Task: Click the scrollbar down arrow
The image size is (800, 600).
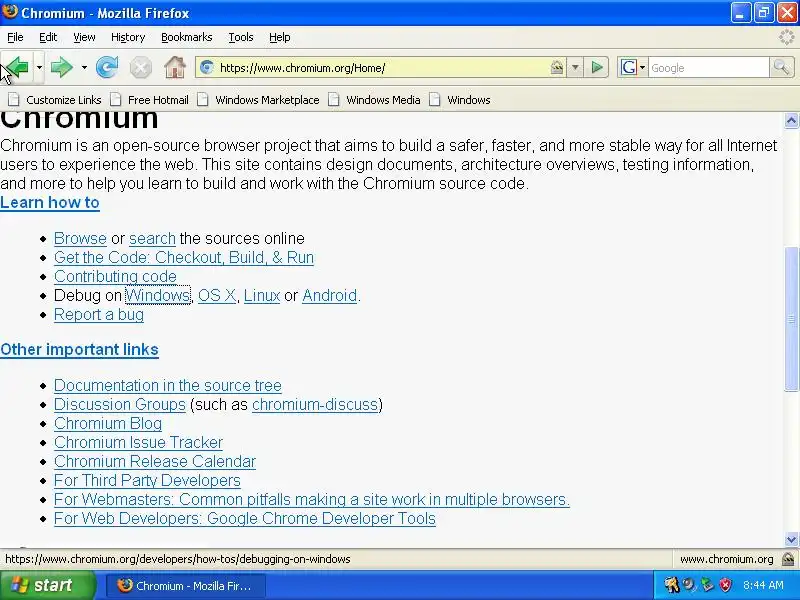Action: point(791,539)
